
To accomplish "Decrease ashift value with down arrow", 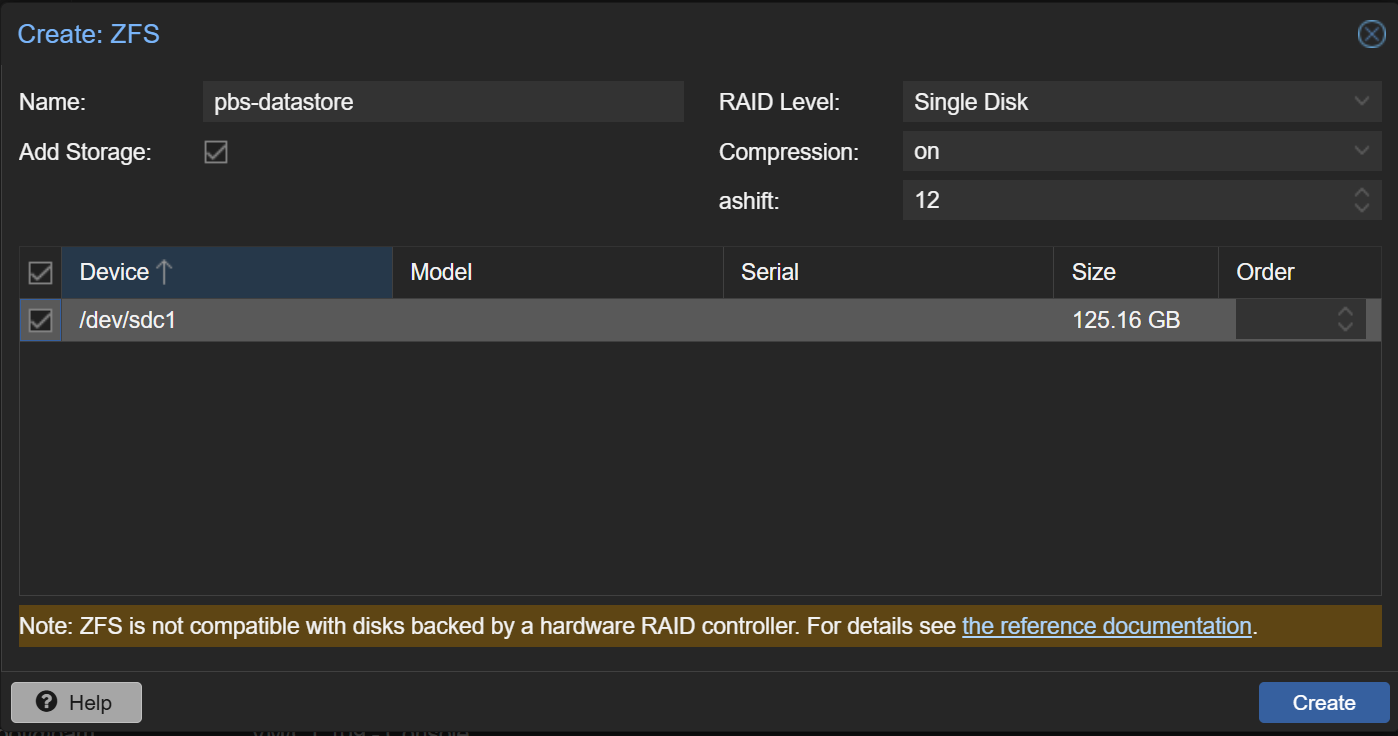I will 1361,207.
